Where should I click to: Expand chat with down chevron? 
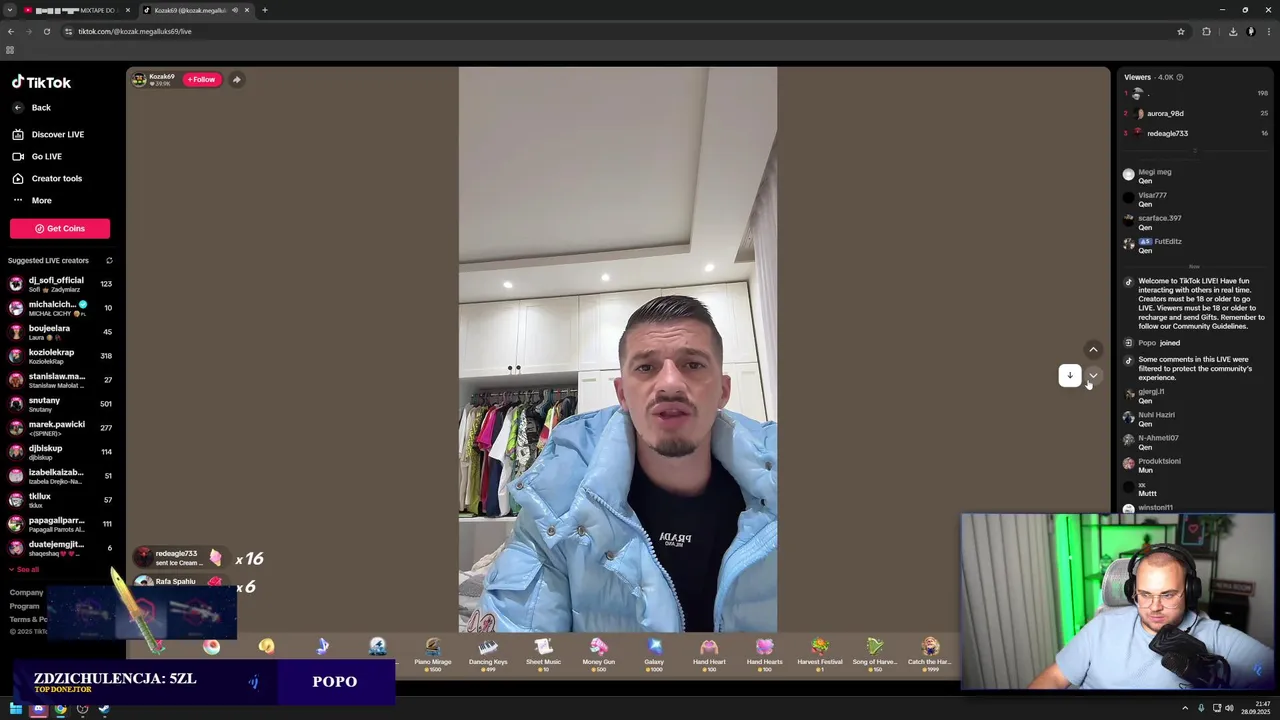[x=1093, y=376]
